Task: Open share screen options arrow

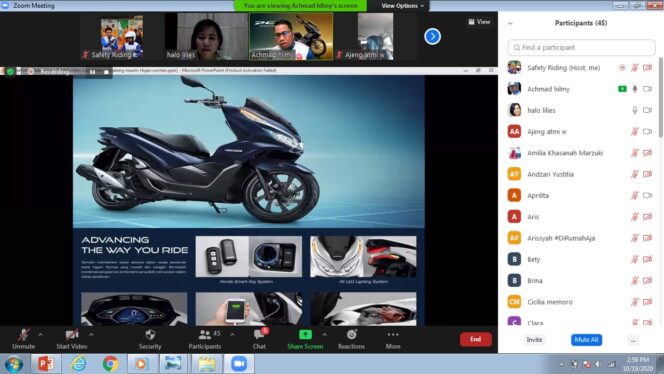Action: 324,335
